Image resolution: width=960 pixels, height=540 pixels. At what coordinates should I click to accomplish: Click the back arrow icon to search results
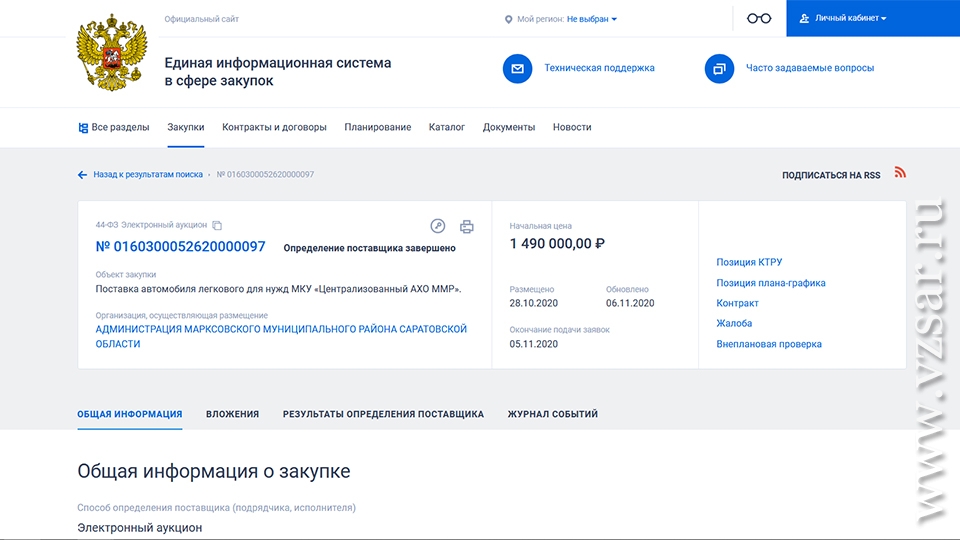tap(82, 175)
